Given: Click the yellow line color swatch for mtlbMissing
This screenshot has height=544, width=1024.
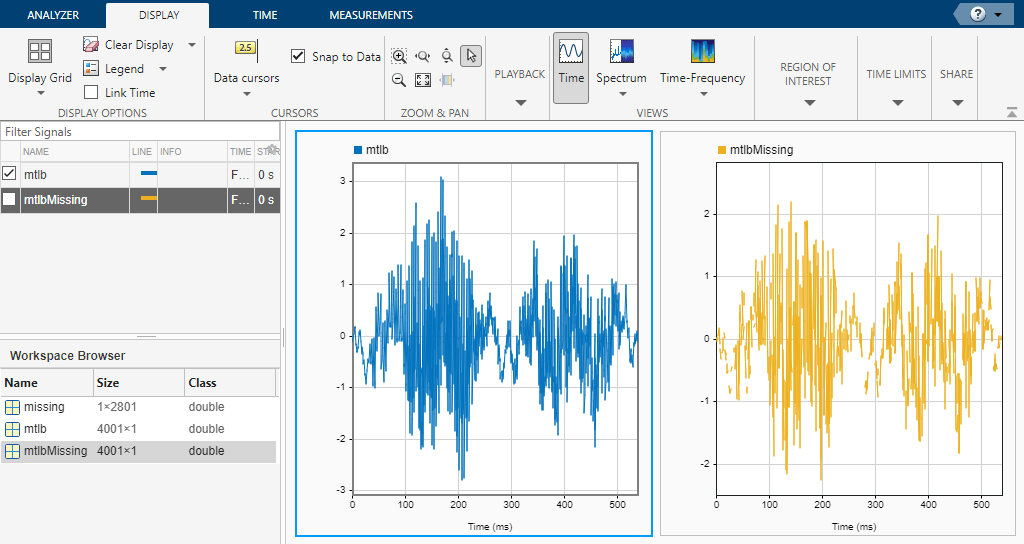Looking at the screenshot, I should (149, 198).
